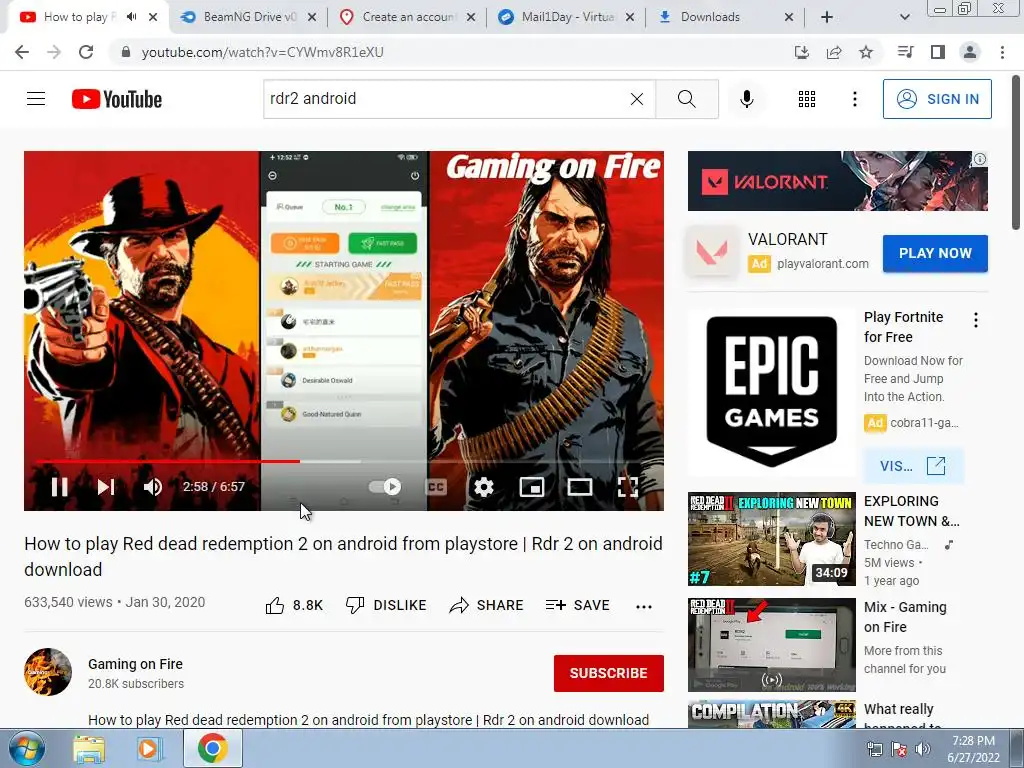Open playvalorant.com ad link
This screenshot has height=768, width=1024.
pyautogui.click(x=823, y=264)
